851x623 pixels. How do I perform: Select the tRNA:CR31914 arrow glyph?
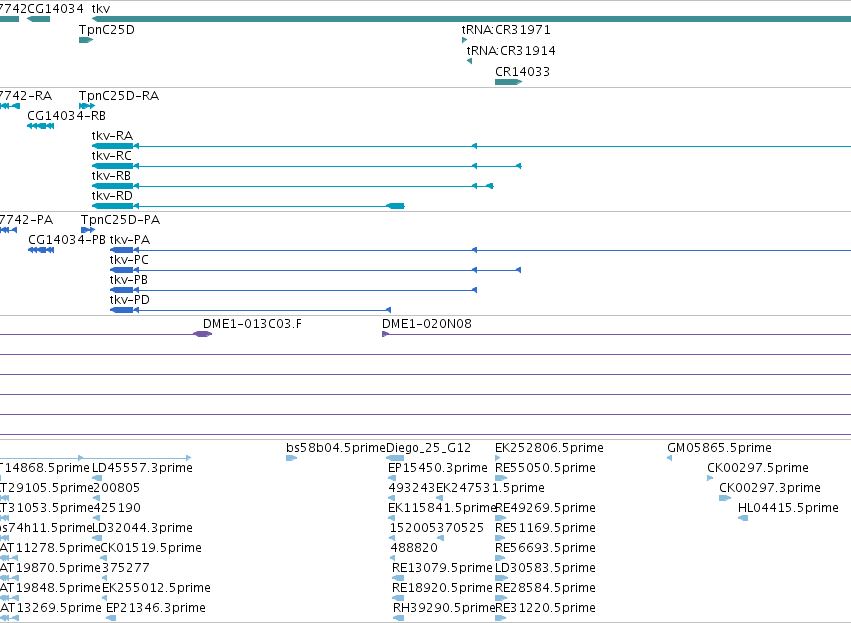pos(469,61)
